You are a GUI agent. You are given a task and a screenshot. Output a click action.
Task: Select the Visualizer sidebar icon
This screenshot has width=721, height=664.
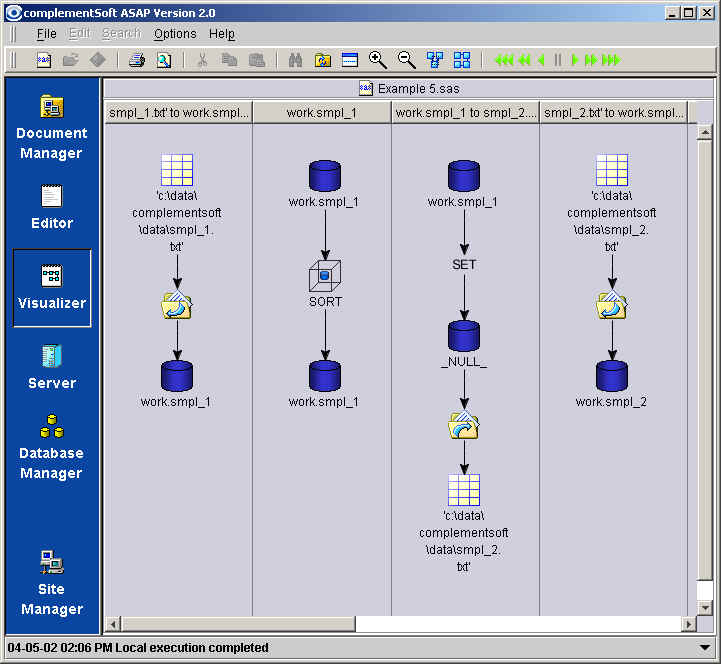52,288
